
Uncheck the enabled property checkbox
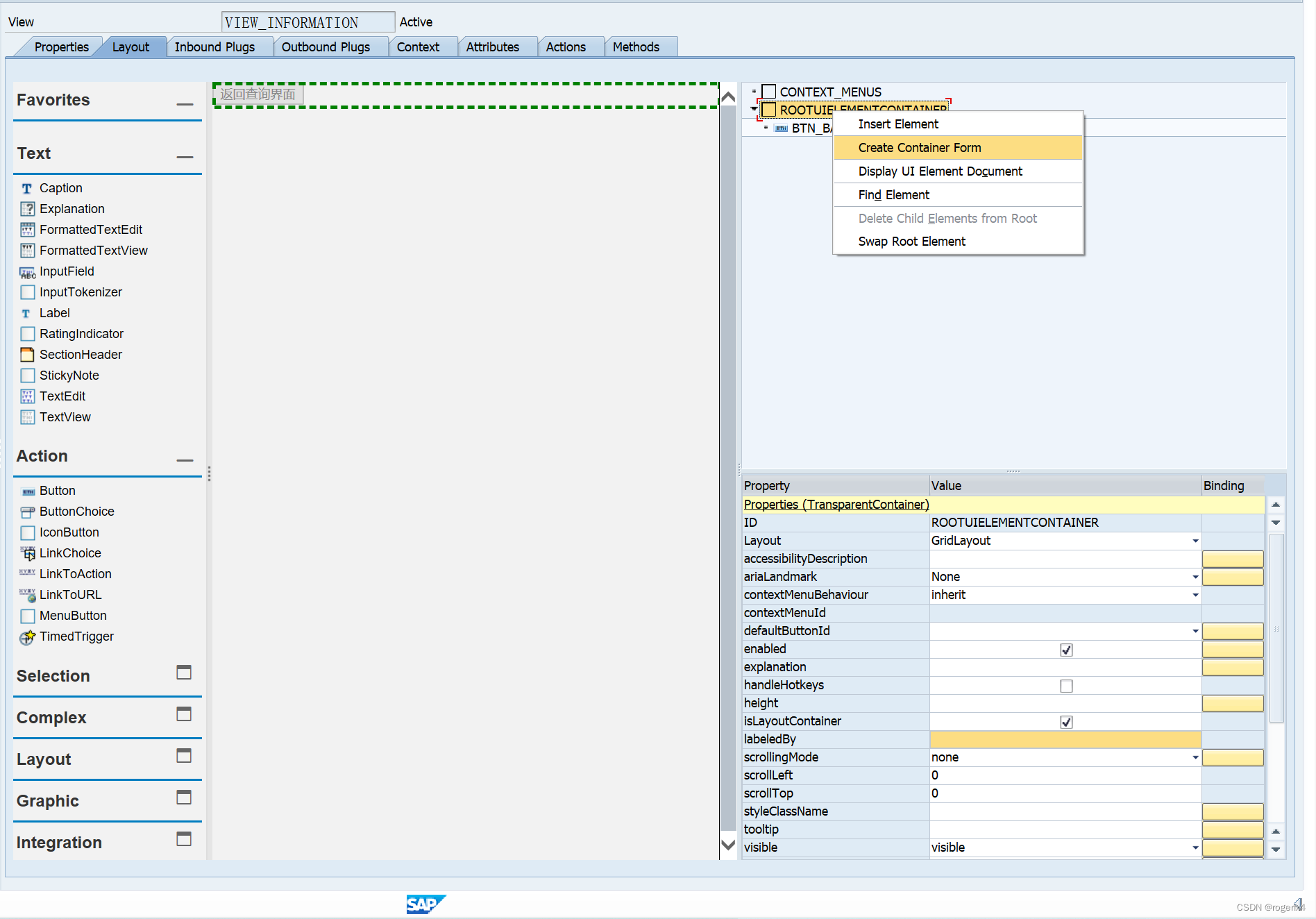pyautogui.click(x=1066, y=650)
